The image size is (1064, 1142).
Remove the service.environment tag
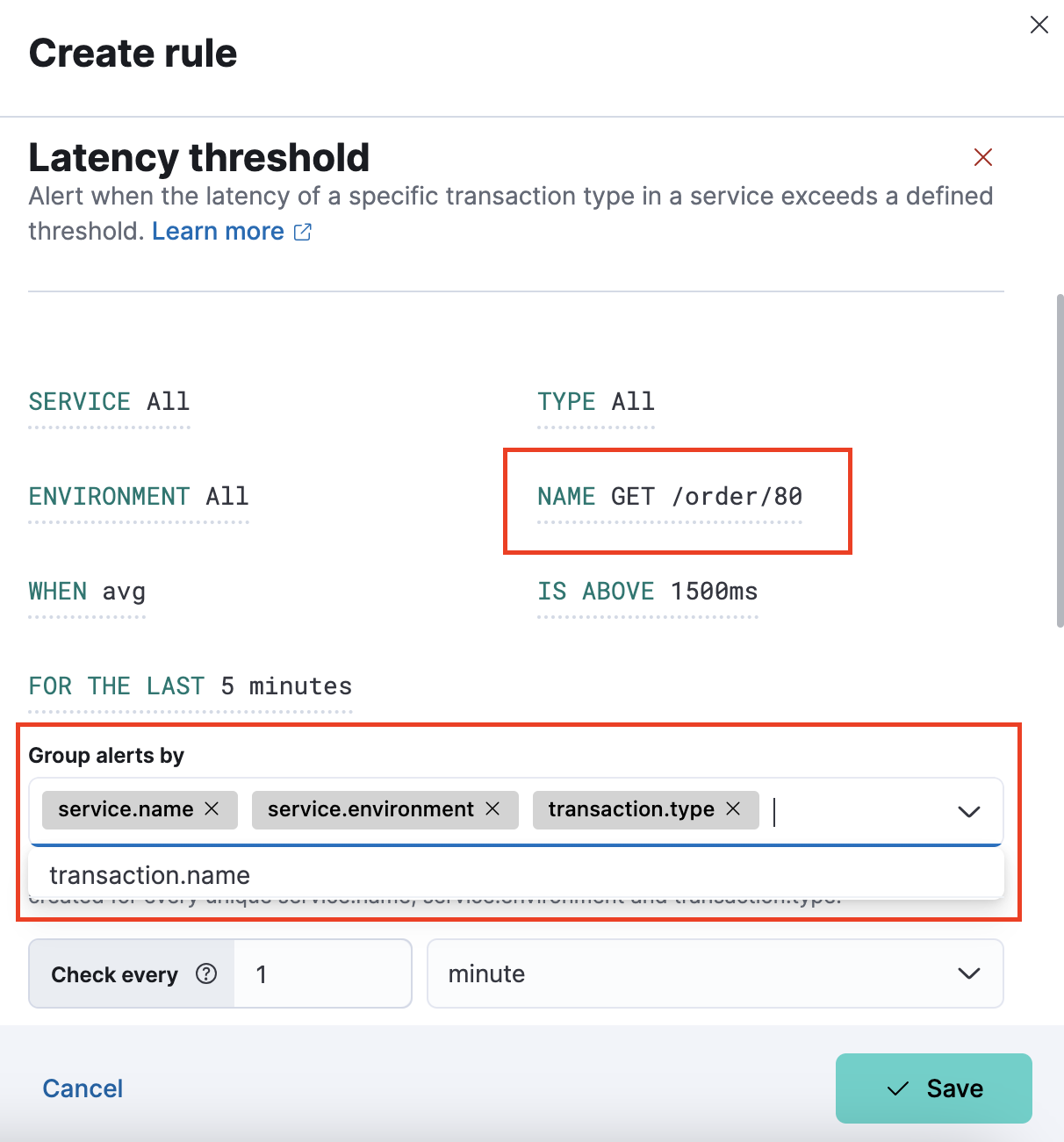point(492,808)
